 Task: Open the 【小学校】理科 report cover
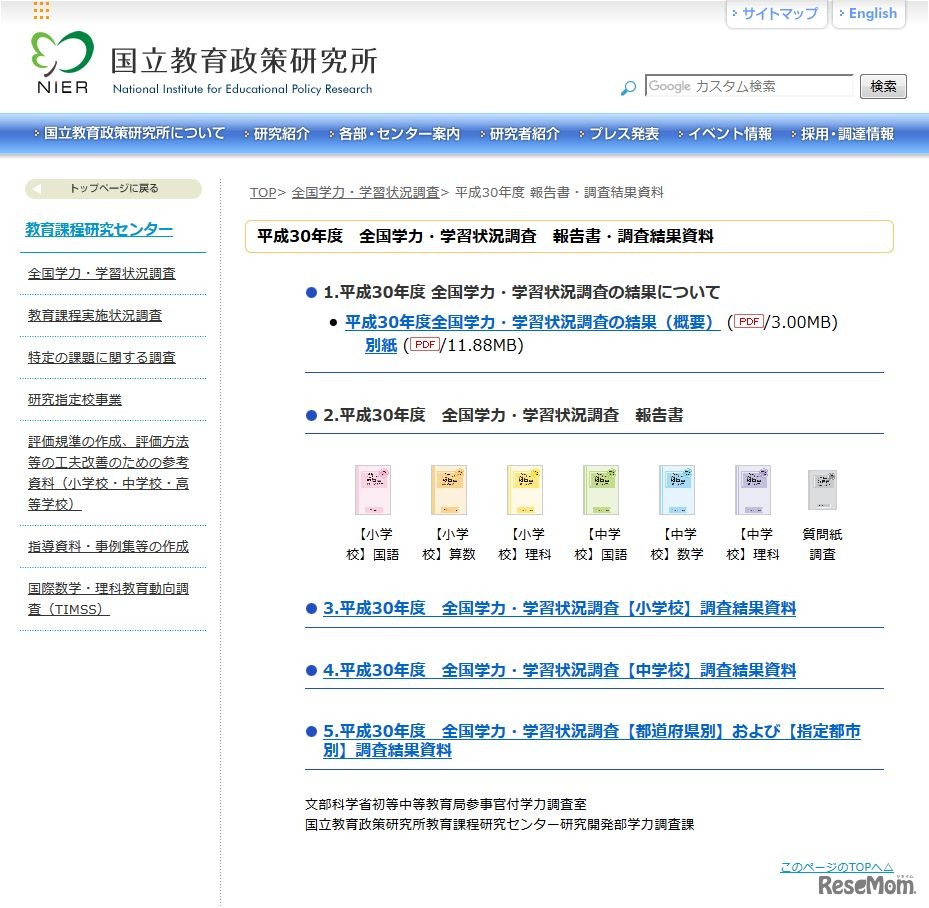(x=524, y=489)
